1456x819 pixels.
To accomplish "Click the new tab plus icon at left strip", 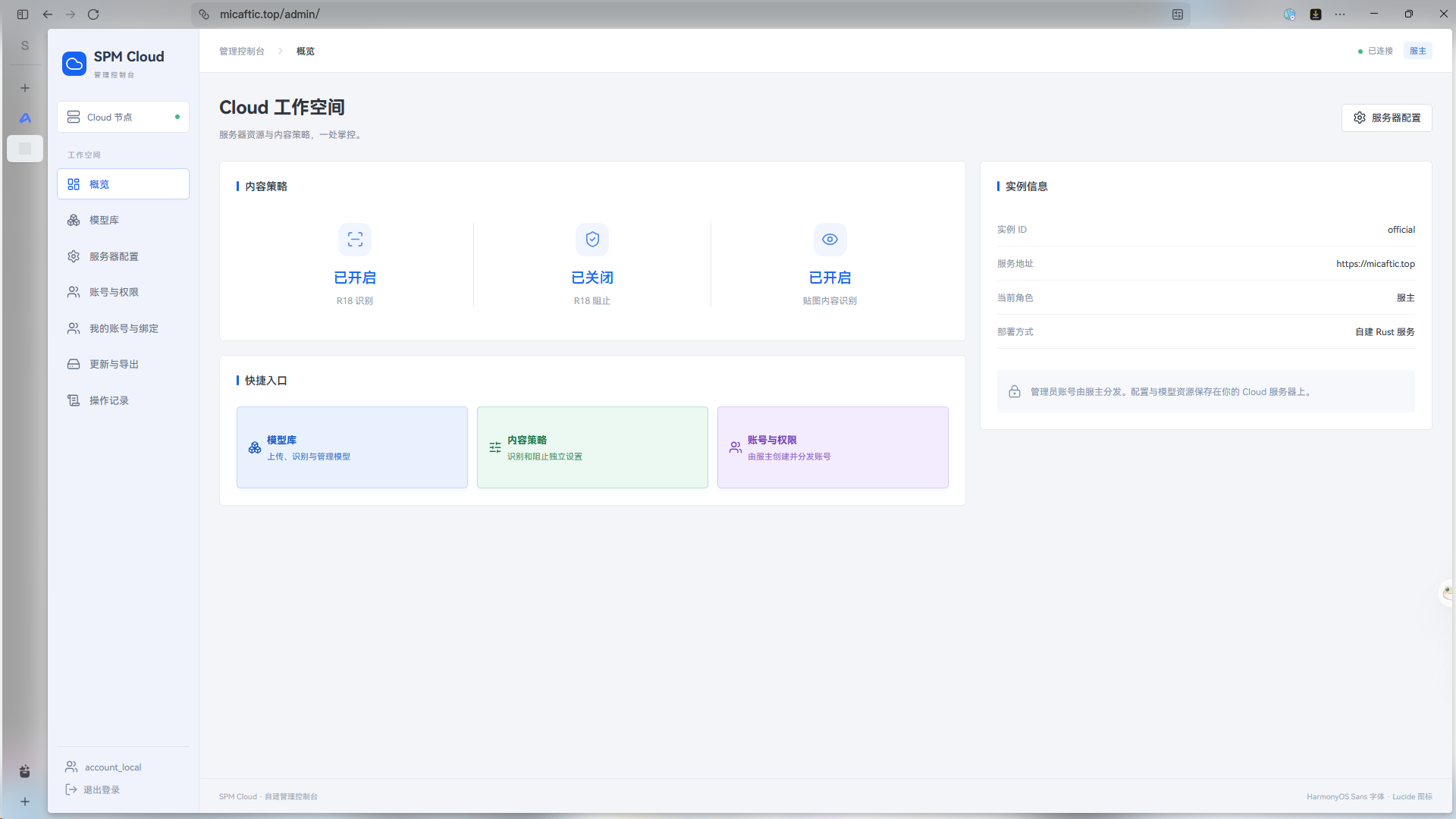I will tap(25, 88).
